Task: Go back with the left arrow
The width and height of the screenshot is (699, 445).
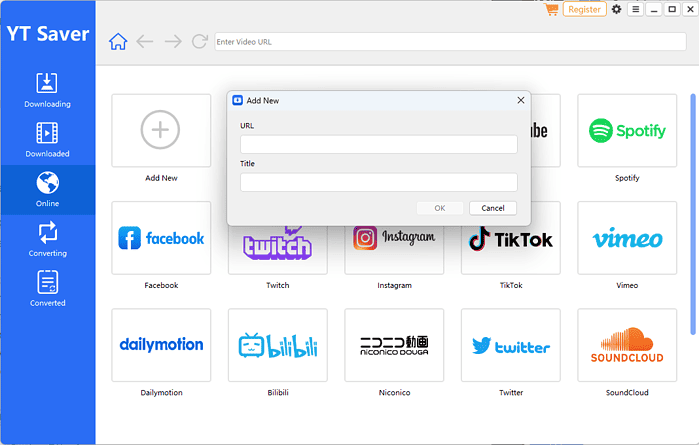Action: coord(145,42)
